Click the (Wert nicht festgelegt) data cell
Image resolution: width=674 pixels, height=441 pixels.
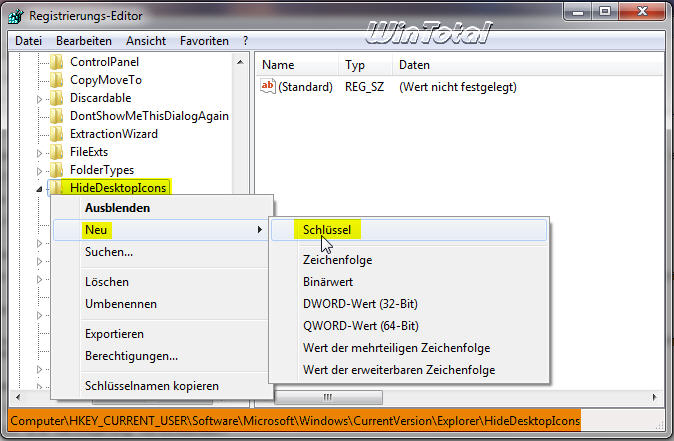coord(458,87)
